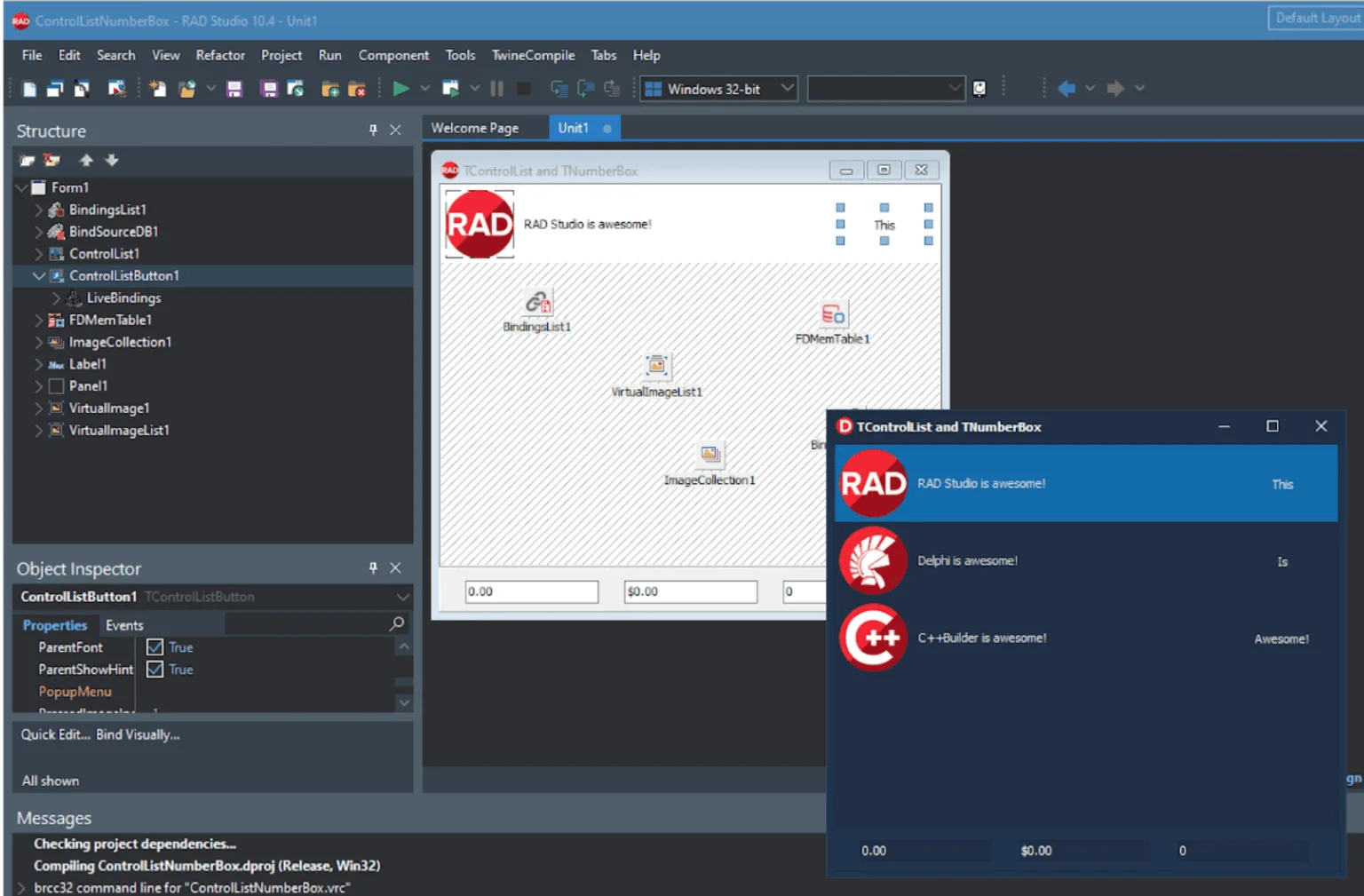Screen dimensions: 1364x896
Task: Open the Windows 32-bit platform dropdown
Action: [787, 88]
